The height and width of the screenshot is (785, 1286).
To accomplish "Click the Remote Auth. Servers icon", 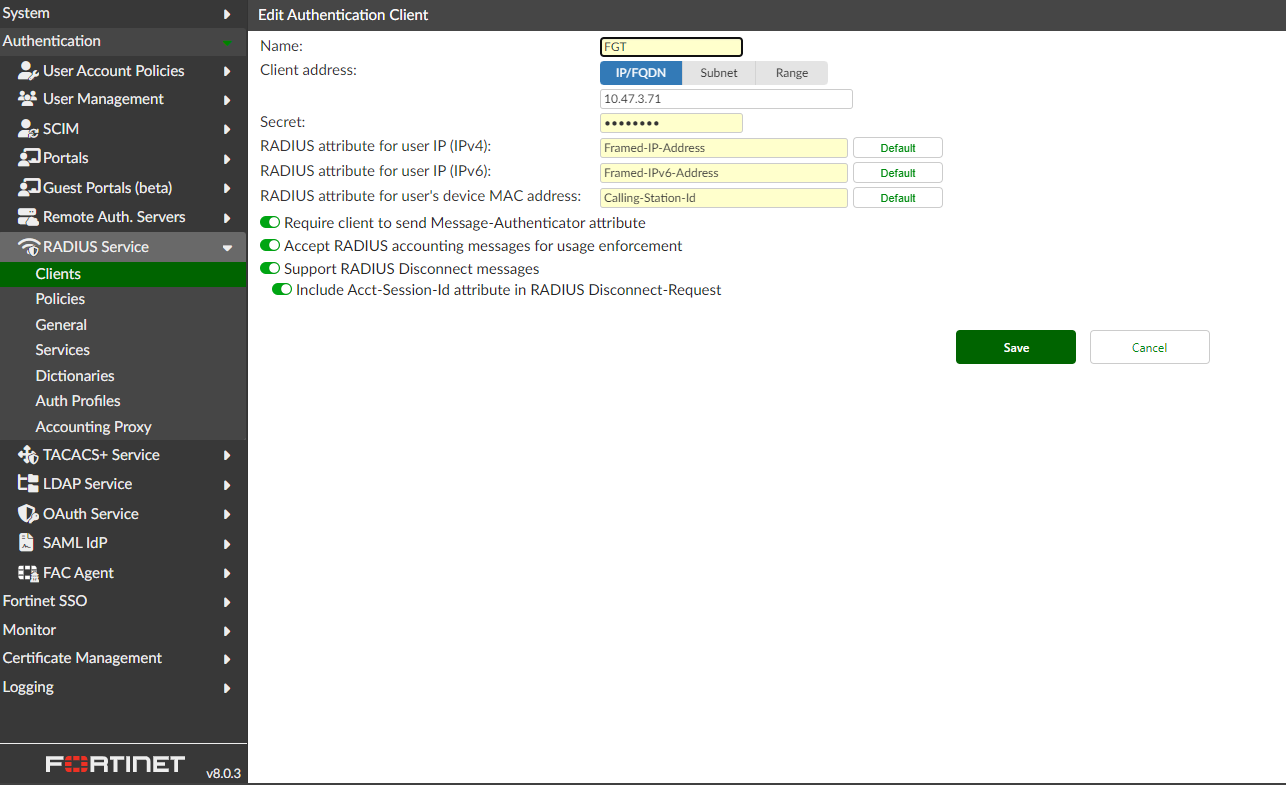I will point(28,217).
